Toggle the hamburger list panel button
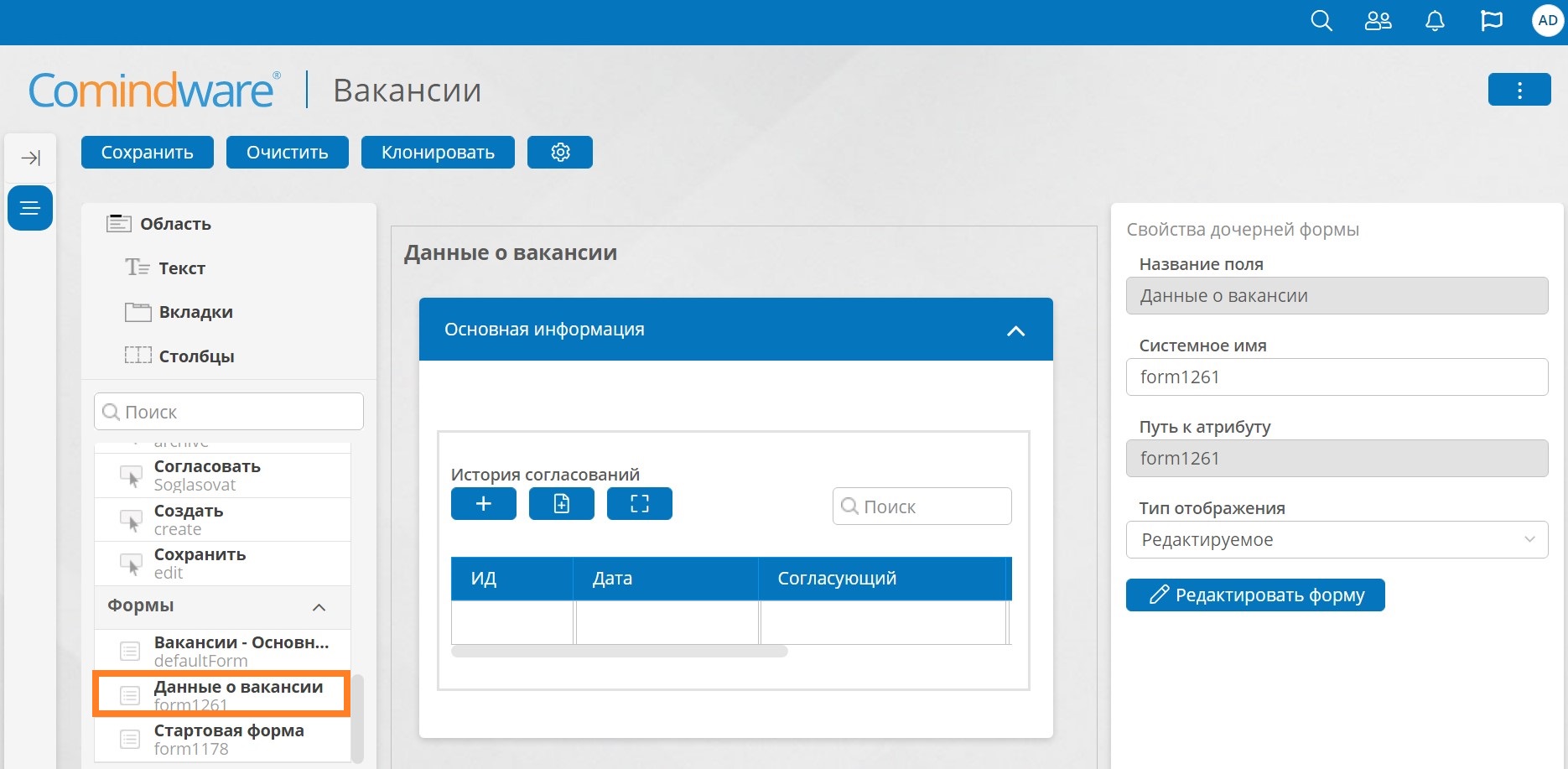This screenshot has height=769, width=1568. 30,208
